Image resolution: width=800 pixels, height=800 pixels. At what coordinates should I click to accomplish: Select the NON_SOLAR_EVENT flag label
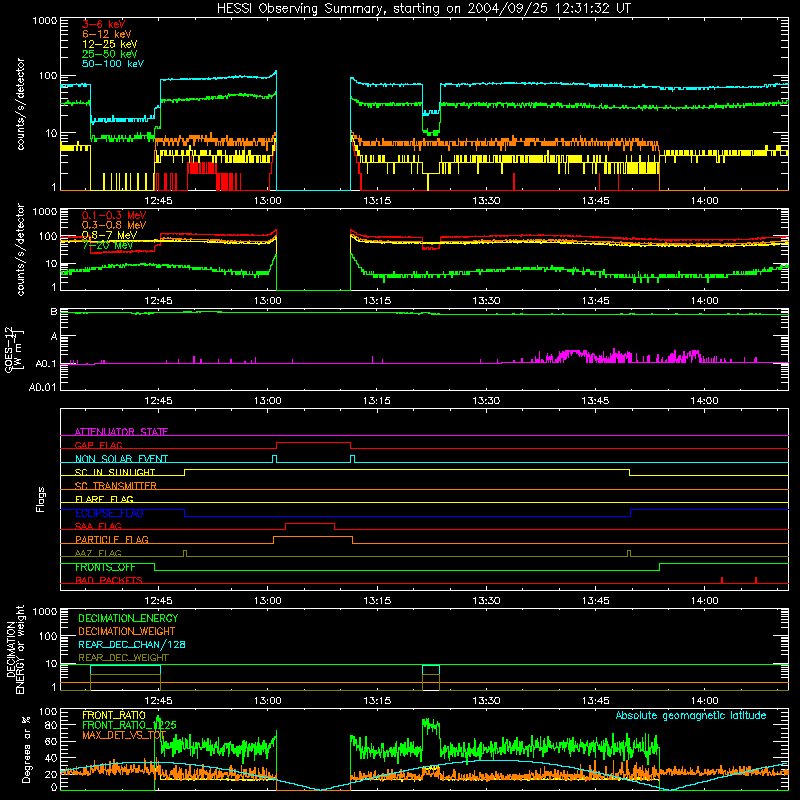121,459
